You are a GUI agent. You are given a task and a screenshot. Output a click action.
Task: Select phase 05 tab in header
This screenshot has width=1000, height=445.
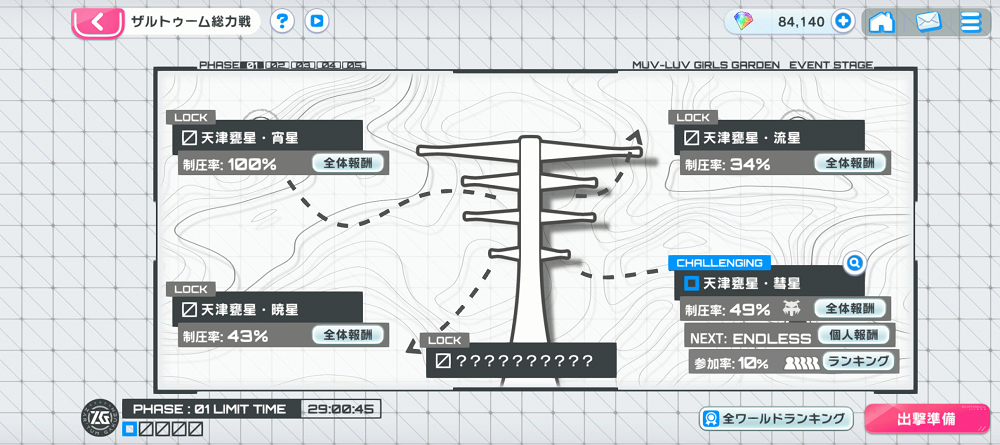[354, 65]
